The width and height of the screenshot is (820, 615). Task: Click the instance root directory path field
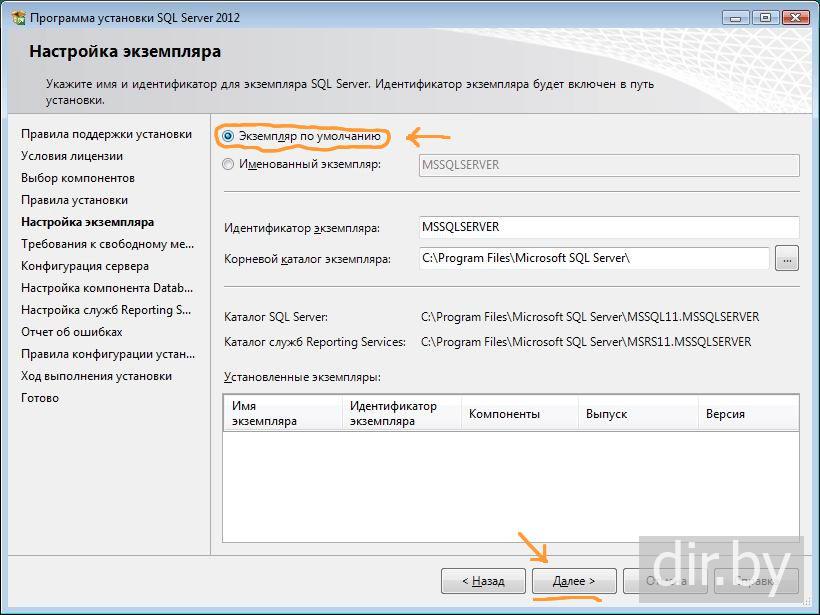tap(594, 259)
